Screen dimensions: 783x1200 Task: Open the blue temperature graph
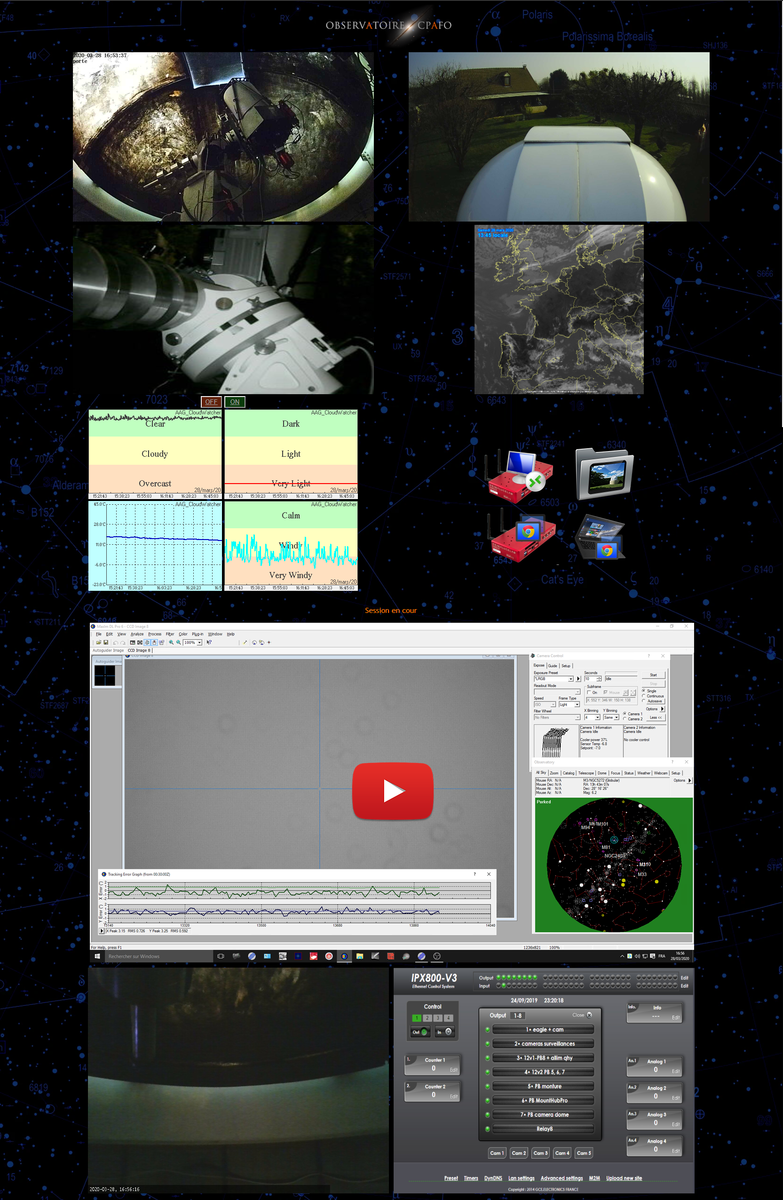(155, 546)
